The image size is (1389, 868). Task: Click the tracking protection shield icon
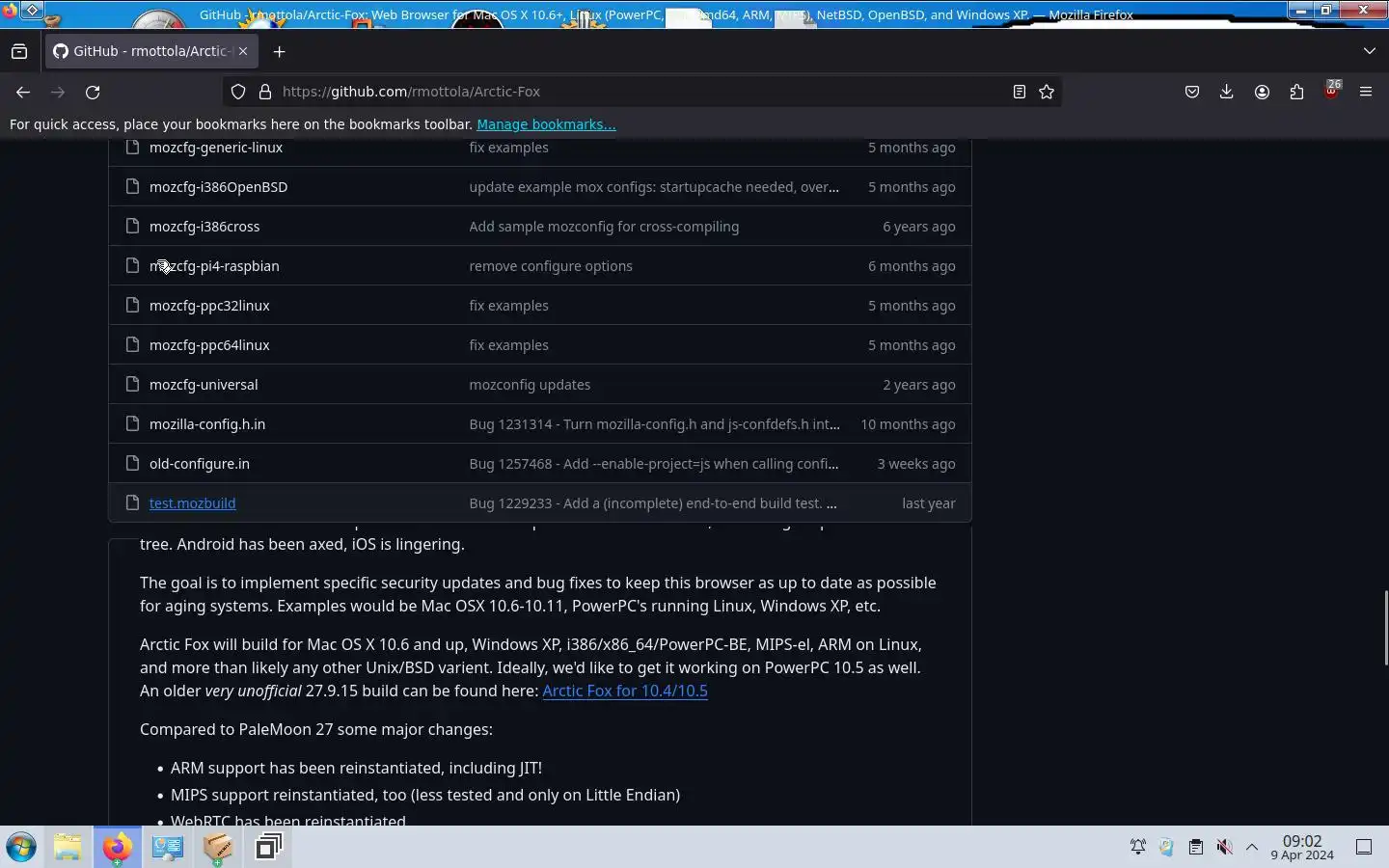click(238, 92)
